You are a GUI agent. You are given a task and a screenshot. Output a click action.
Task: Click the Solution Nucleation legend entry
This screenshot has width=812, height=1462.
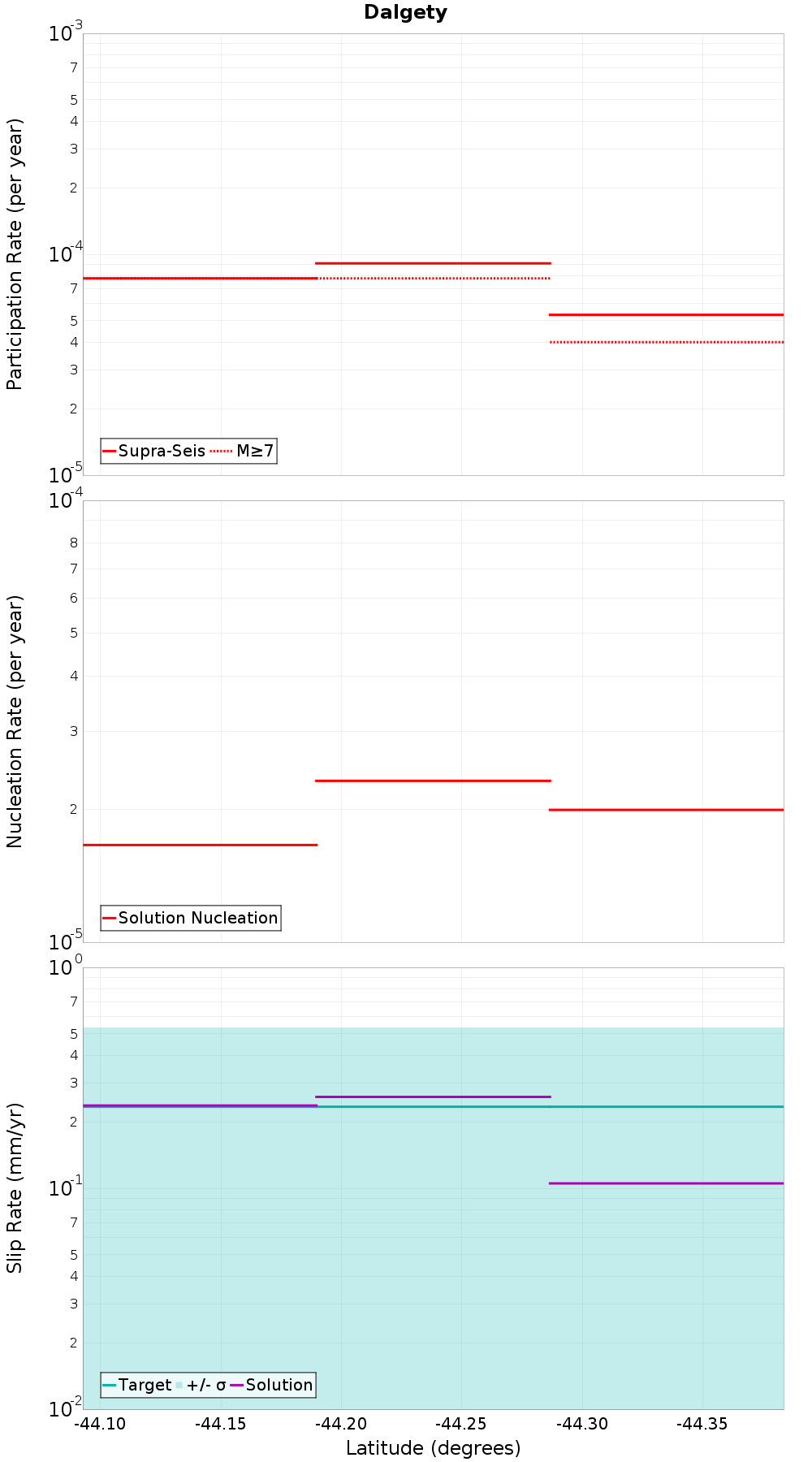point(190,918)
